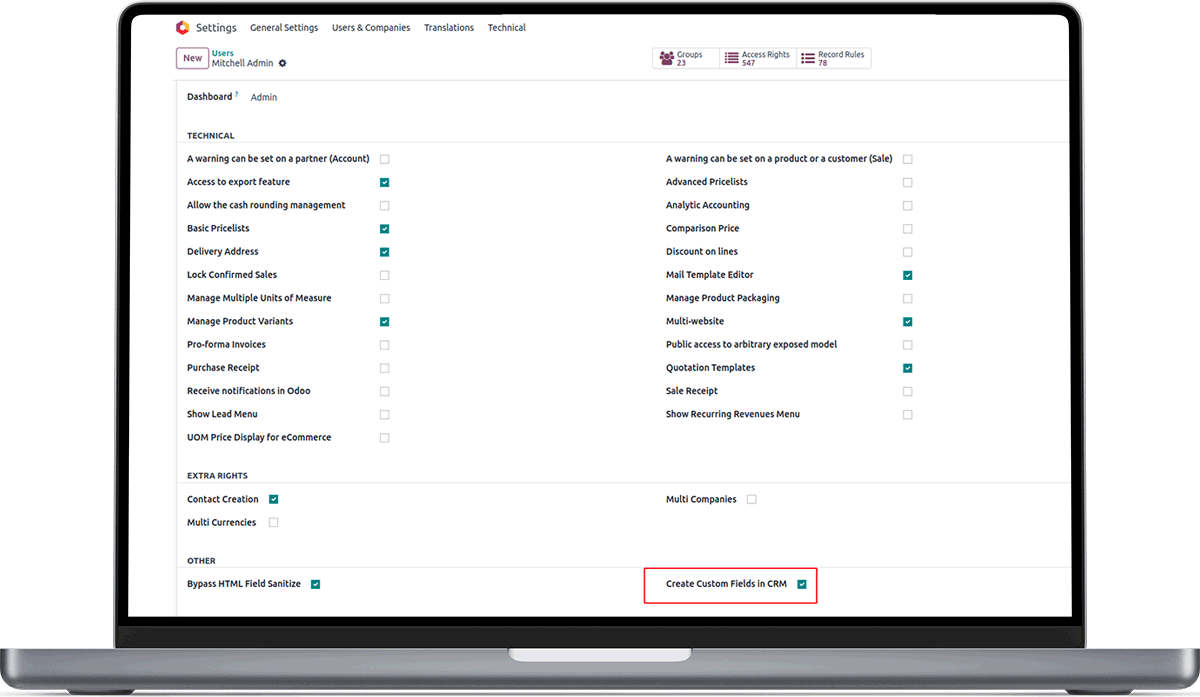Check the Show Lead Menu box

[385, 414]
